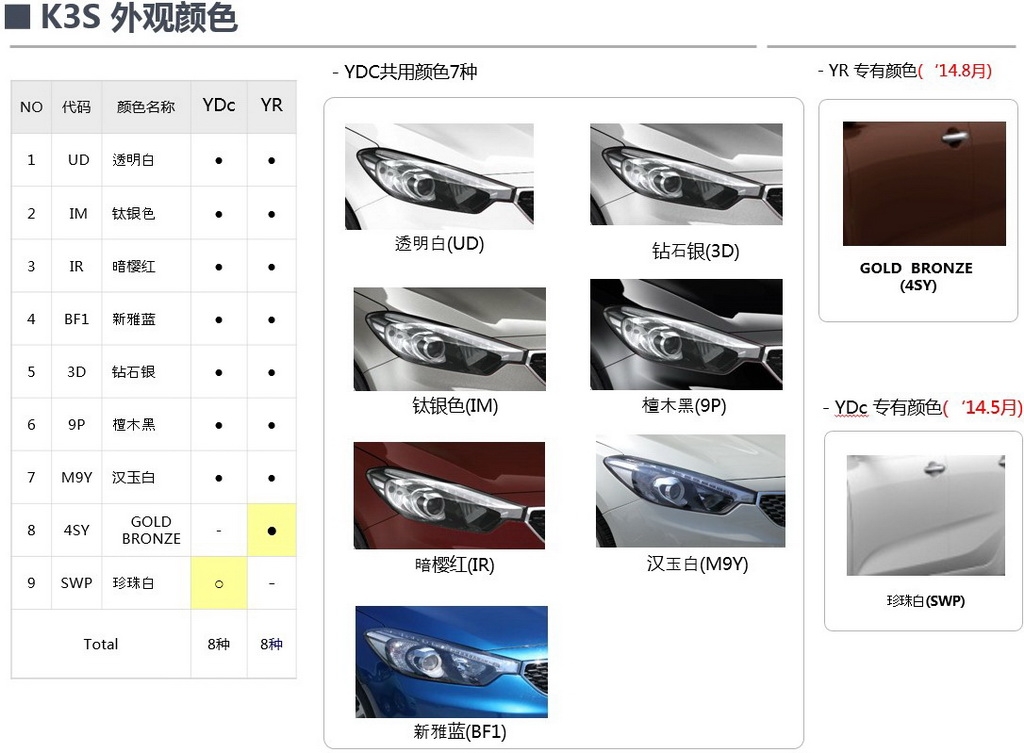Select the 新雅蓝 table cell
The image size is (1024, 753).
pyautogui.click(x=146, y=319)
